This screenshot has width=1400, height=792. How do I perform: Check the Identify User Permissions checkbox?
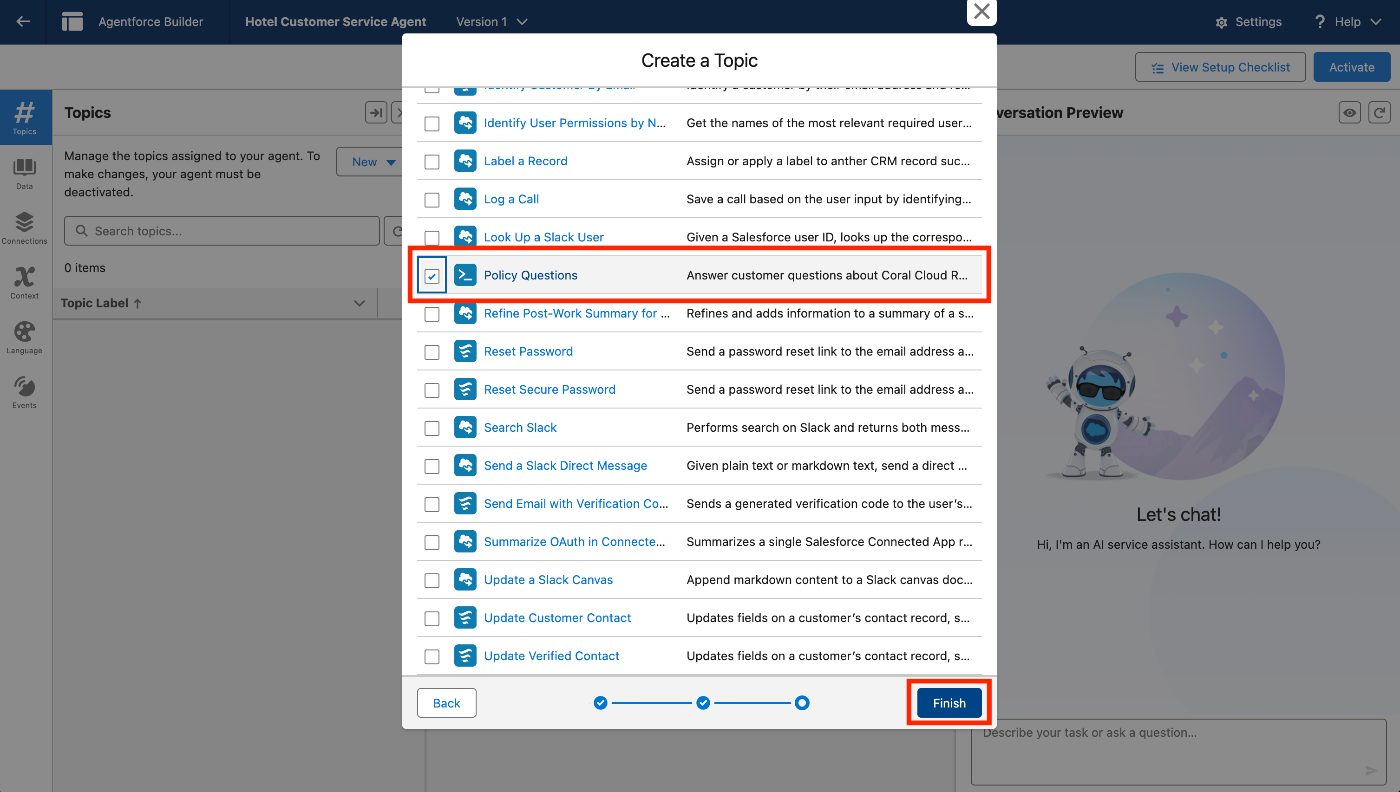tap(432, 124)
